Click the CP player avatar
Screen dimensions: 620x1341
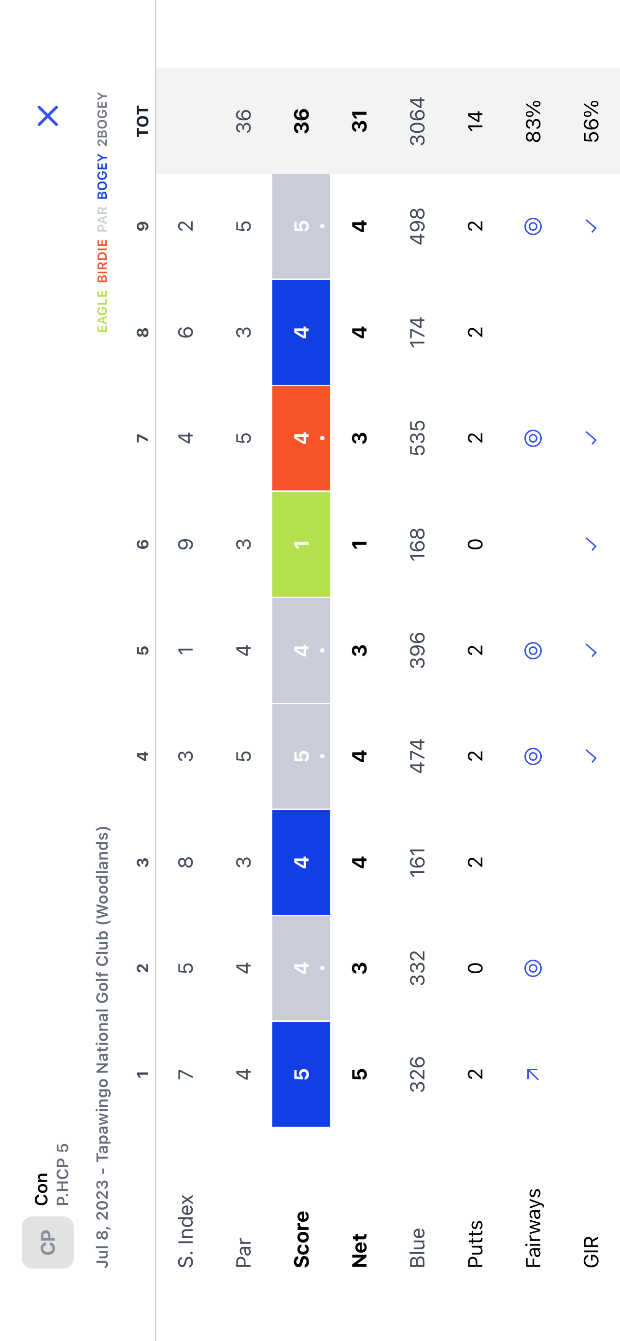click(48, 1242)
